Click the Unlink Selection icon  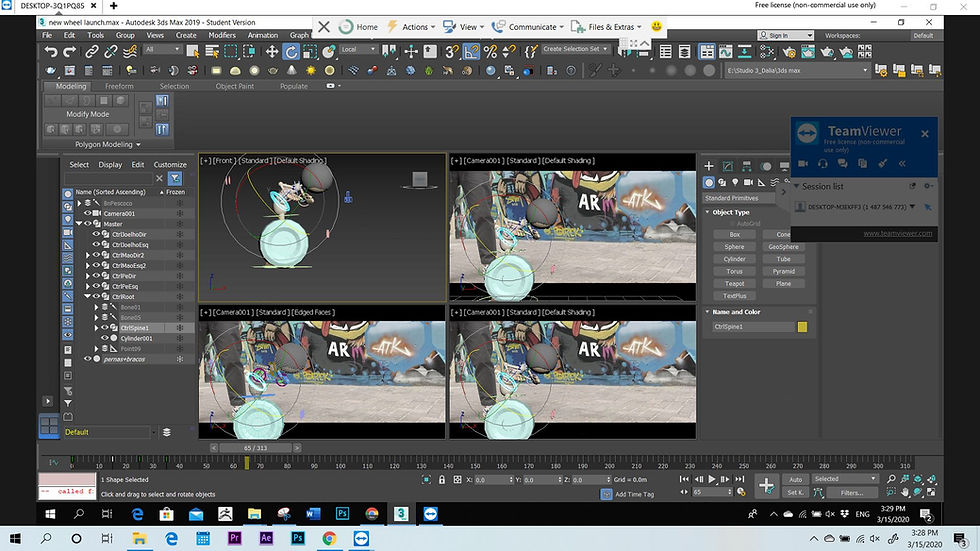111,52
